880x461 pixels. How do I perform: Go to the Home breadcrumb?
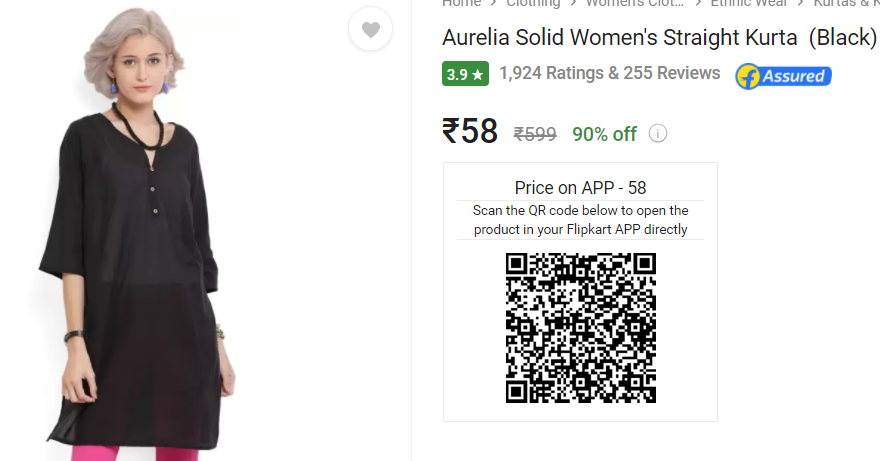[x=461, y=3]
